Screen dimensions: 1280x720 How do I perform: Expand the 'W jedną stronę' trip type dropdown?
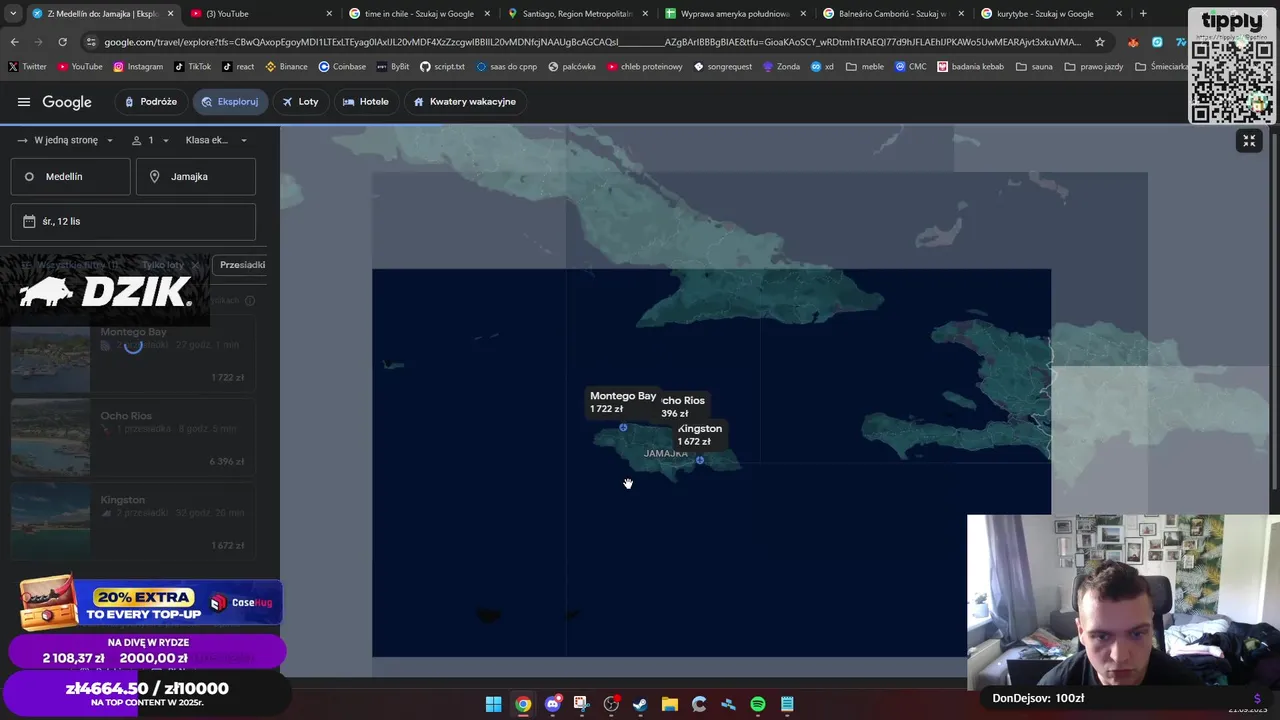[66, 140]
